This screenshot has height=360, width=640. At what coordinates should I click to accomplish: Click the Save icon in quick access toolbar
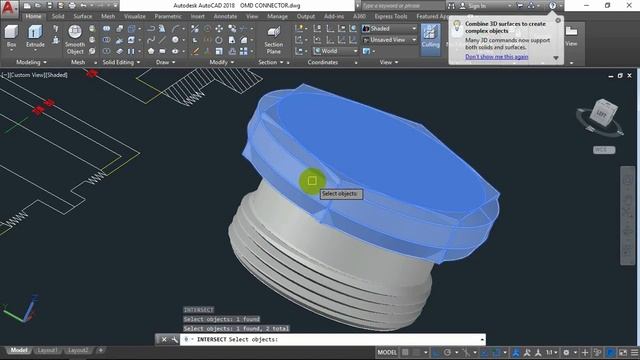(49, 6)
